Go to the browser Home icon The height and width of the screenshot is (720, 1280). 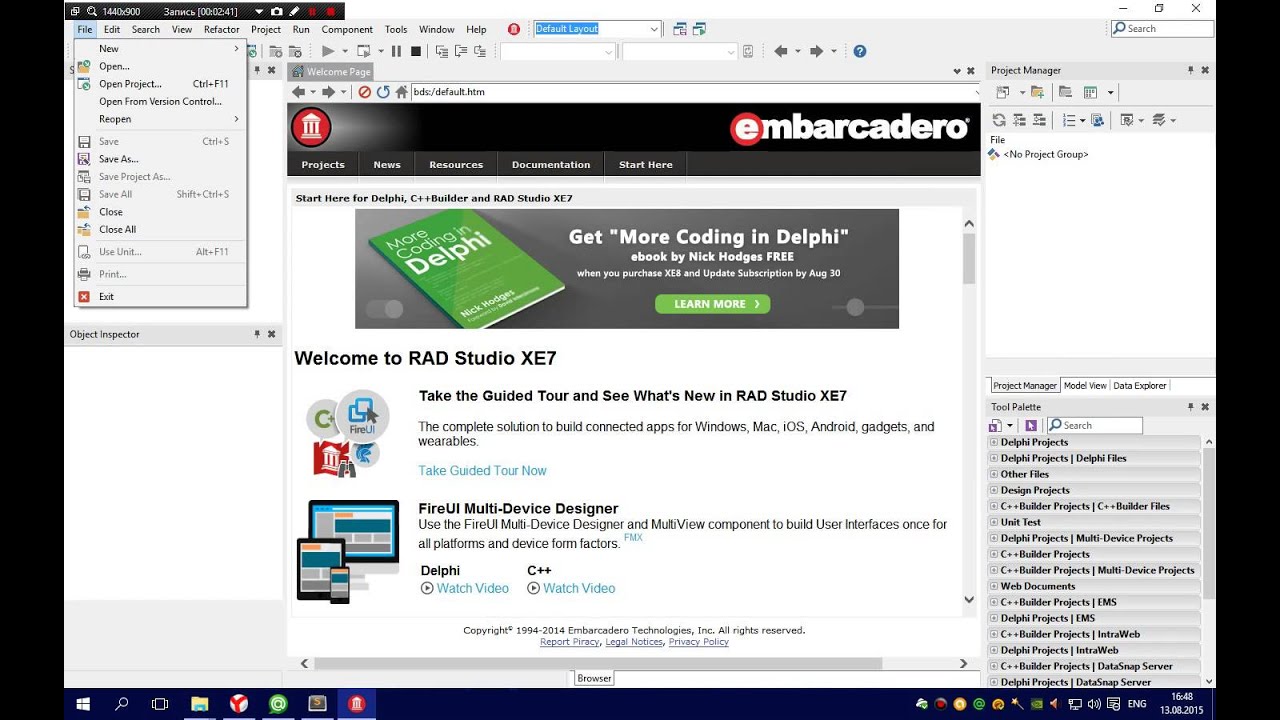[x=401, y=92]
